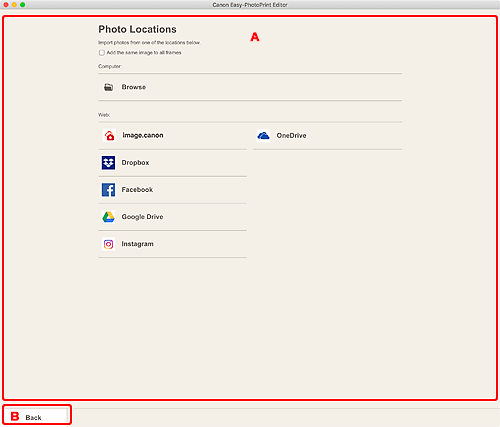Image resolution: width=500 pixels, height=427 pixels.
Task: Minimize the window with the yellow button
Action: pyautogui.click(x=14, y=5)
